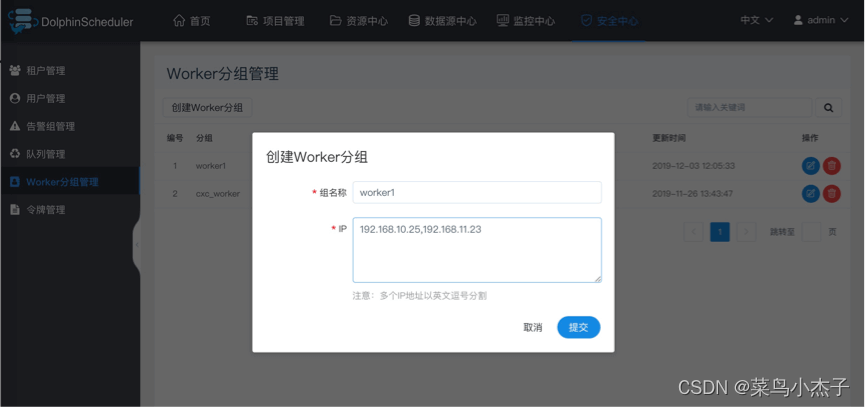This screenshot has width=865, height=407.
Task: Open the 资源中心 tab
Action: (x=359, y=21)
